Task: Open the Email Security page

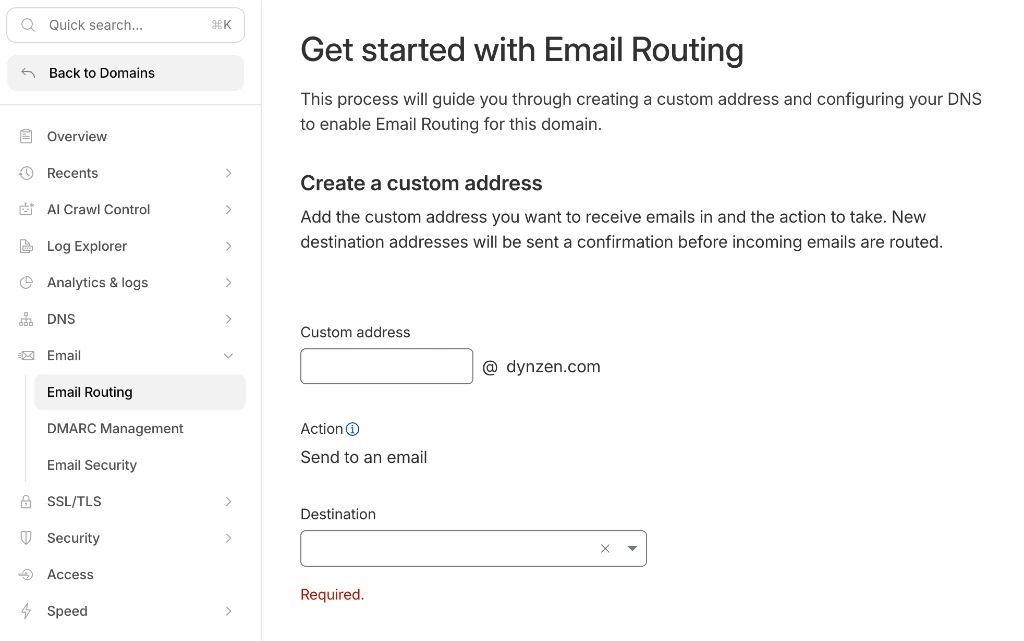Action: coord(92,465)
